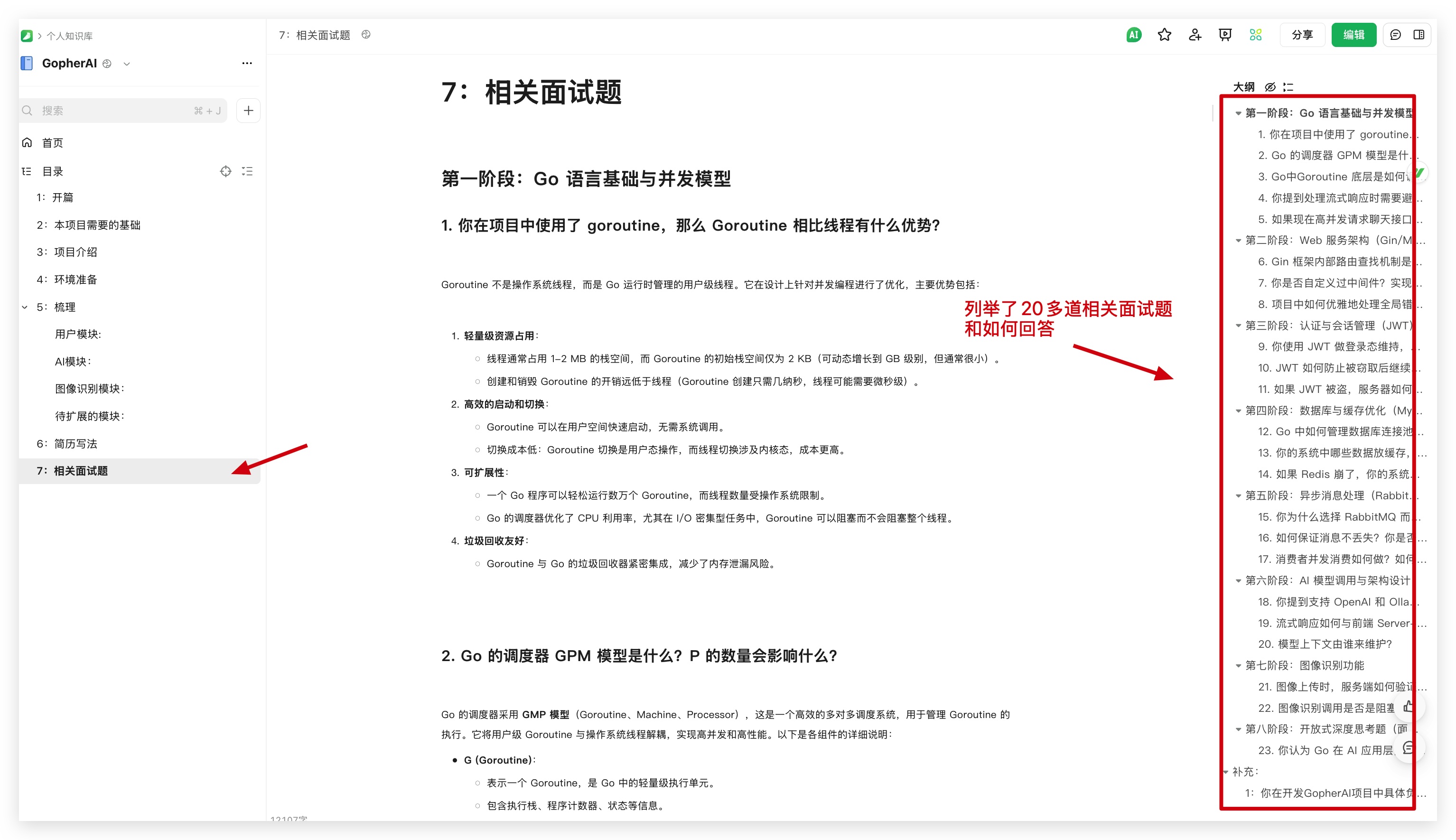
Task: Open 6：简历写法 in the directory
Action: click(x=67, y=444)
